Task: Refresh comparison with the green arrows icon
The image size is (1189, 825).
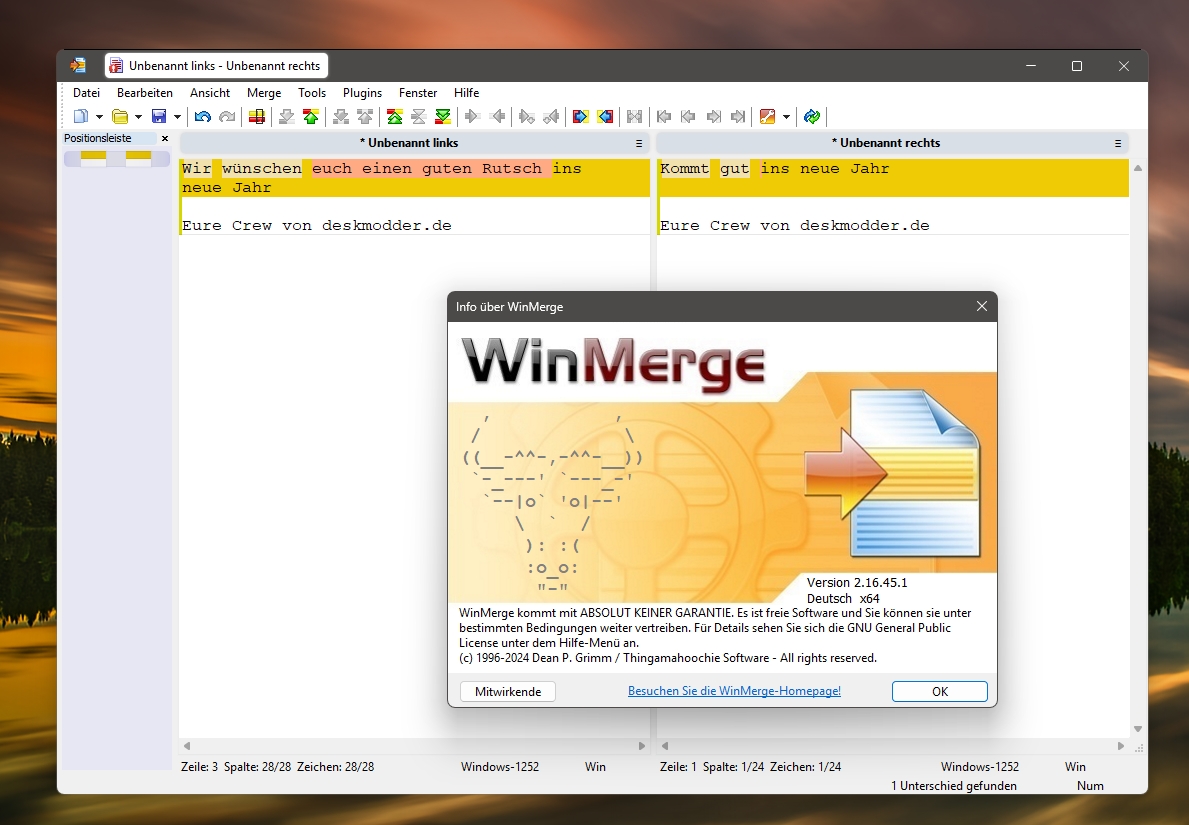Action: click(x=812, y=116)
